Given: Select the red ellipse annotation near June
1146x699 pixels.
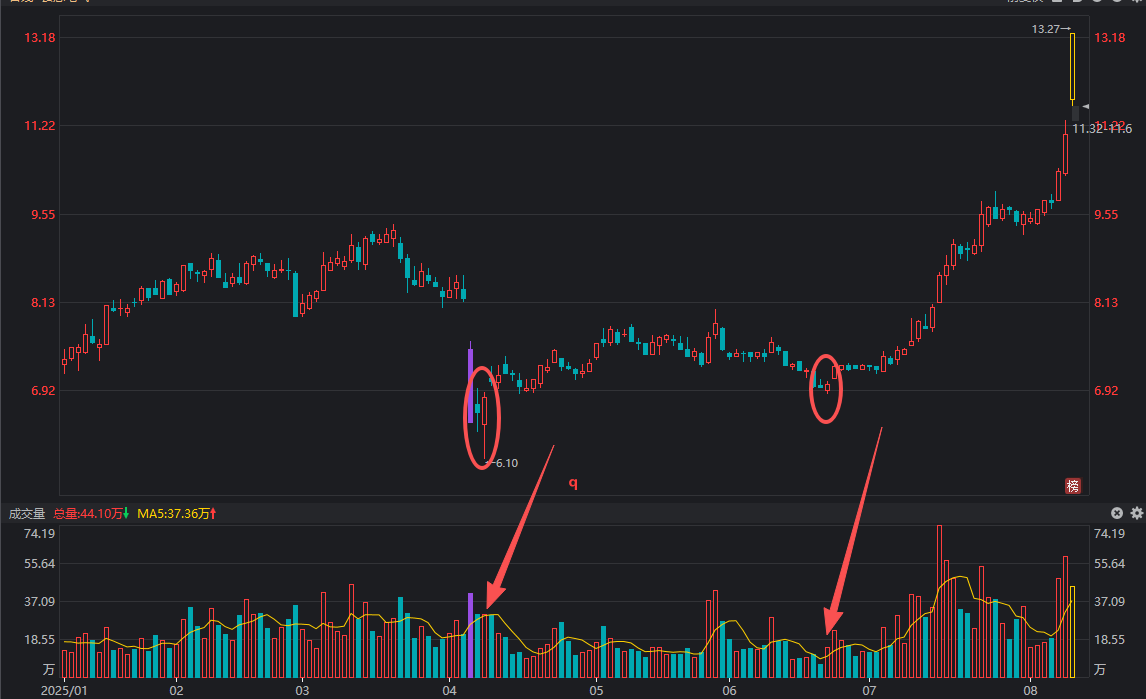Looking at the screenshot, I should (826, 388).
